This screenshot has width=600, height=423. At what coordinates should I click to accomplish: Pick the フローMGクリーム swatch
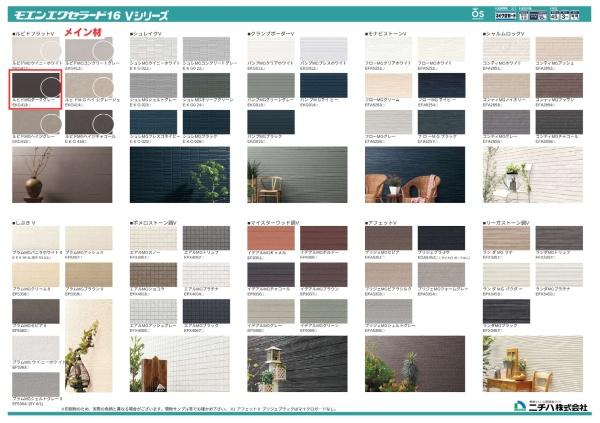tap(389, 85)
